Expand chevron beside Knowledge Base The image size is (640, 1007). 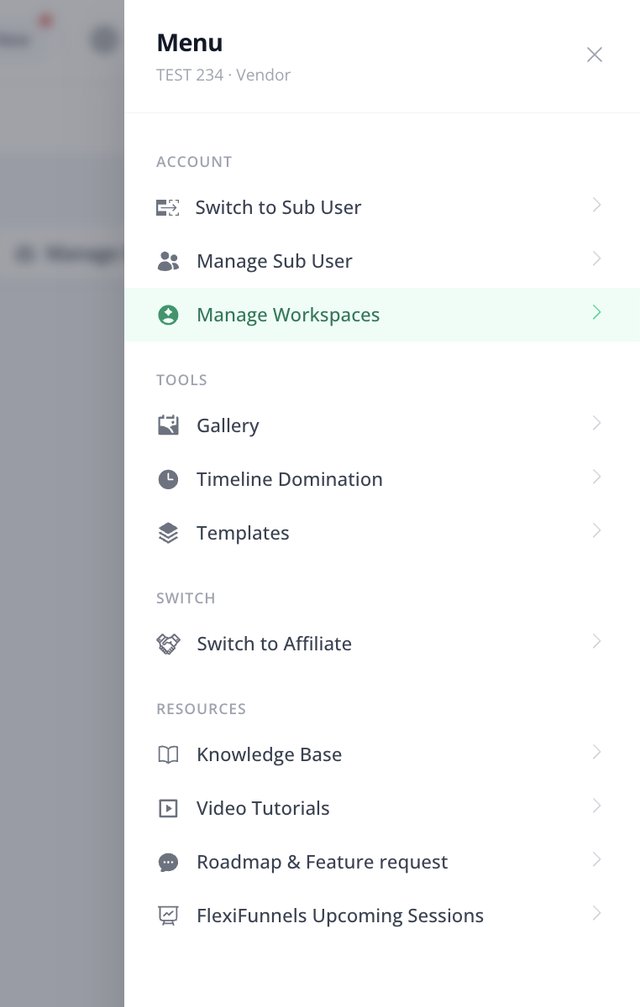[x=596, y=751]
